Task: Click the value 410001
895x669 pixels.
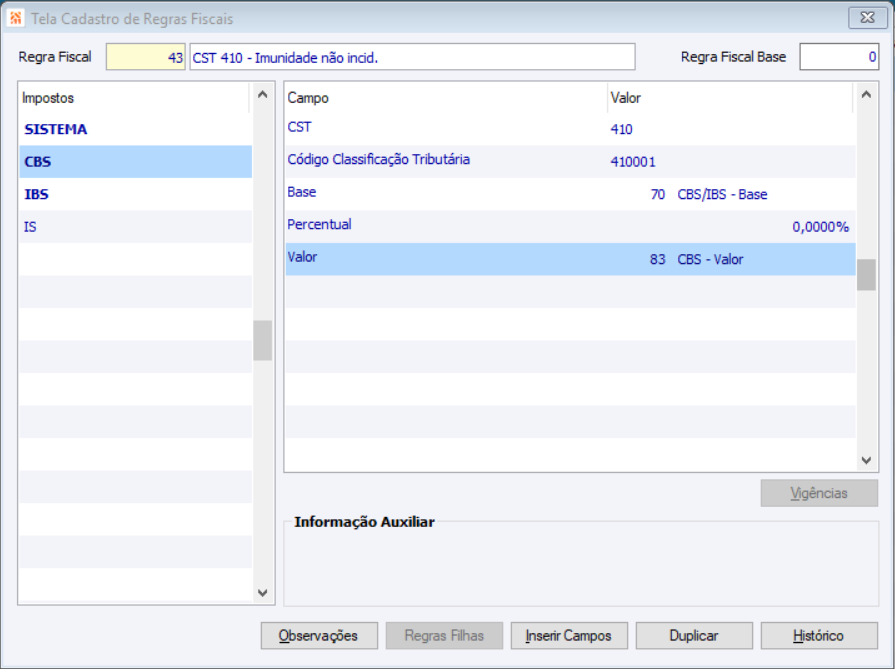Action: [x=633, y=162]
